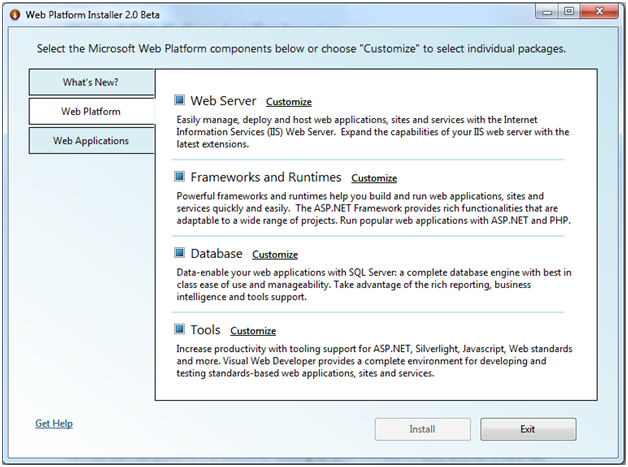
Task: Check the Frameworks and Runtimes checkbox
Action: 179,176
